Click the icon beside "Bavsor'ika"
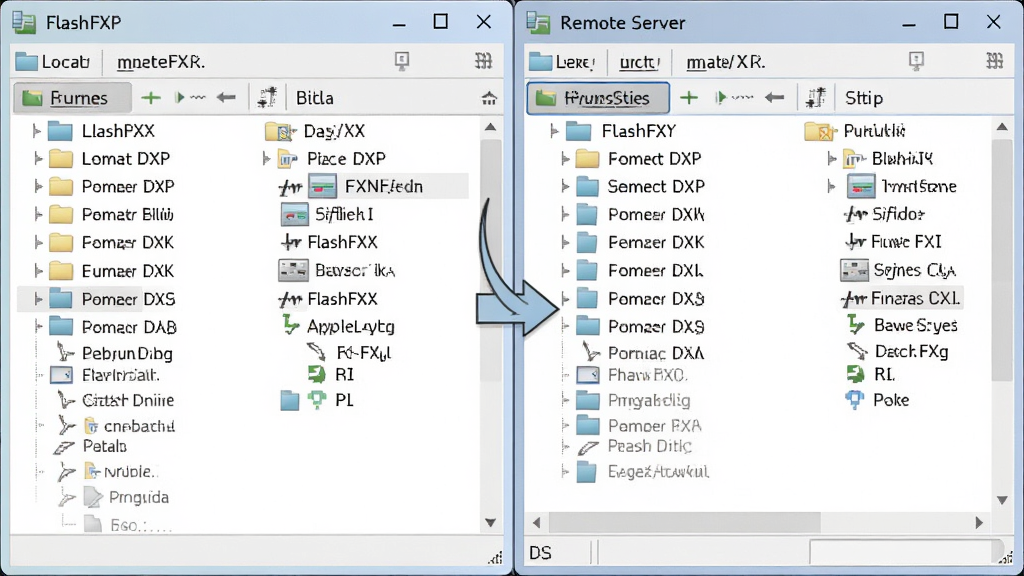The image size is (1024, 576). [293, 270]
